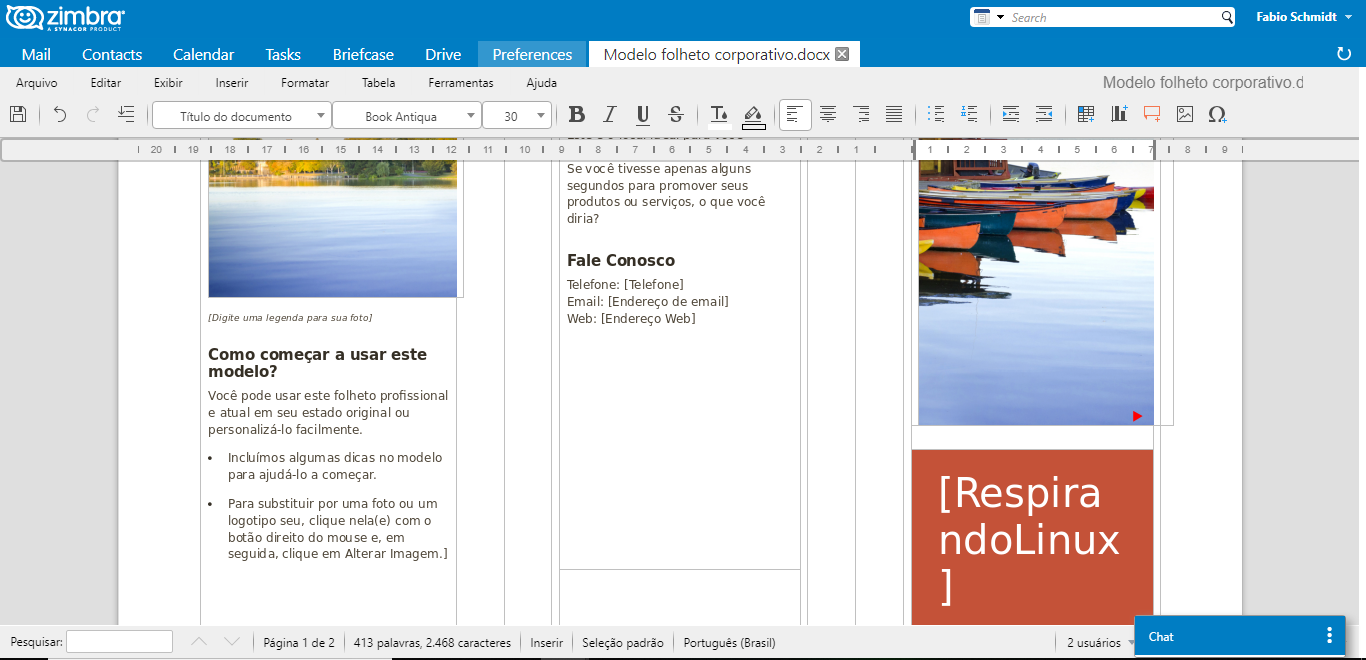Insert an image from toolbar
Viewport: 1366px width, 660px height.
point(1185,115)
